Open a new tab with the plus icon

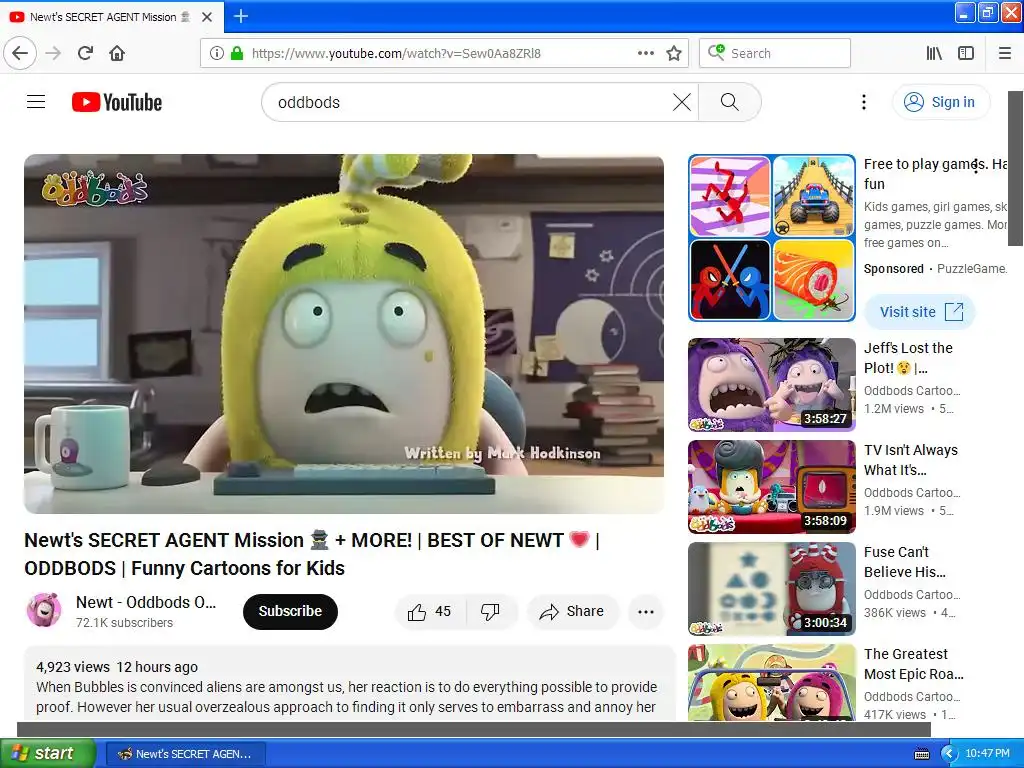[x=240, y=16]
